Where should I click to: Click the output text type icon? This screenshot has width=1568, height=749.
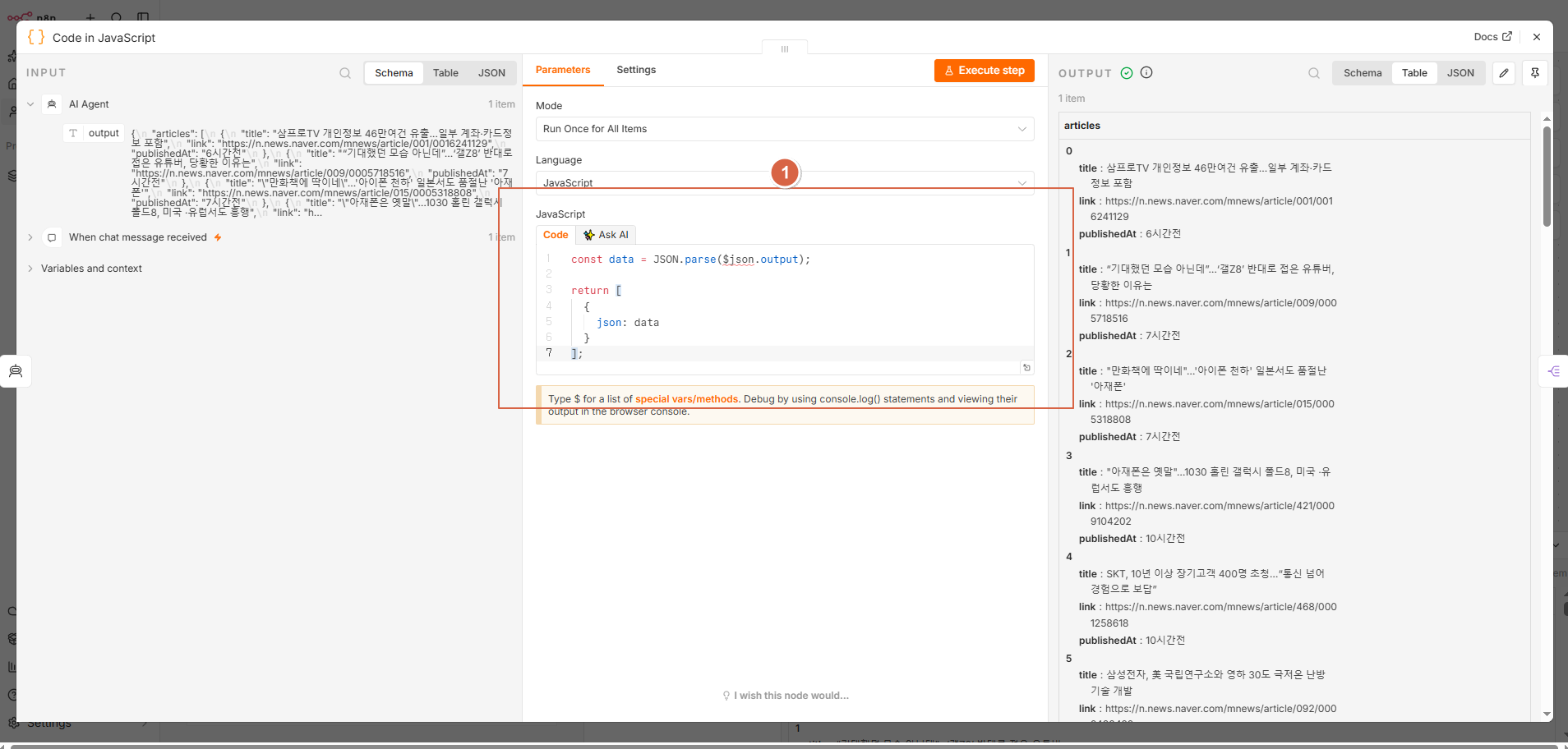pos(73,133)
